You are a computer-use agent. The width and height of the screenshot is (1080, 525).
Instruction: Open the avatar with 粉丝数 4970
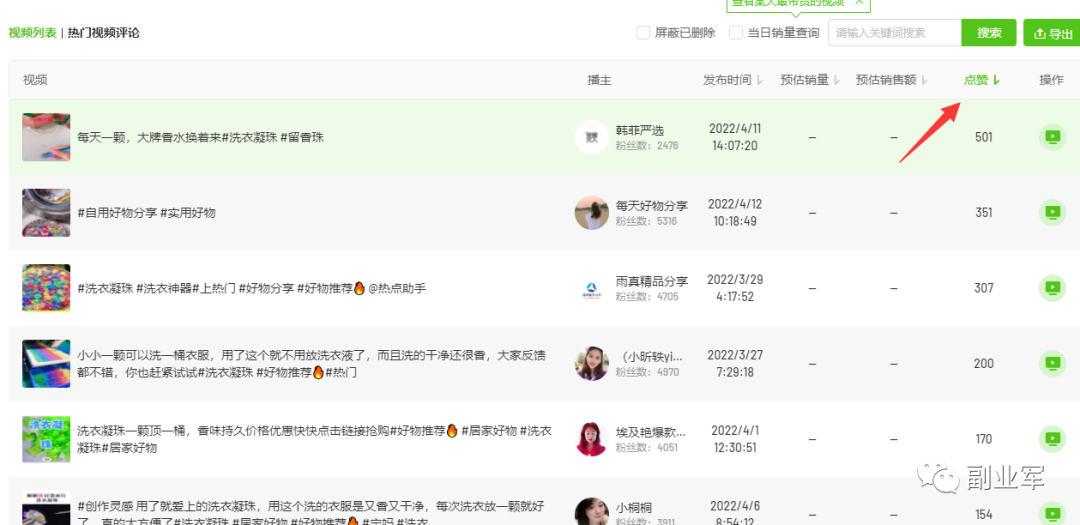pyautogui.click(x=592, y=363)
